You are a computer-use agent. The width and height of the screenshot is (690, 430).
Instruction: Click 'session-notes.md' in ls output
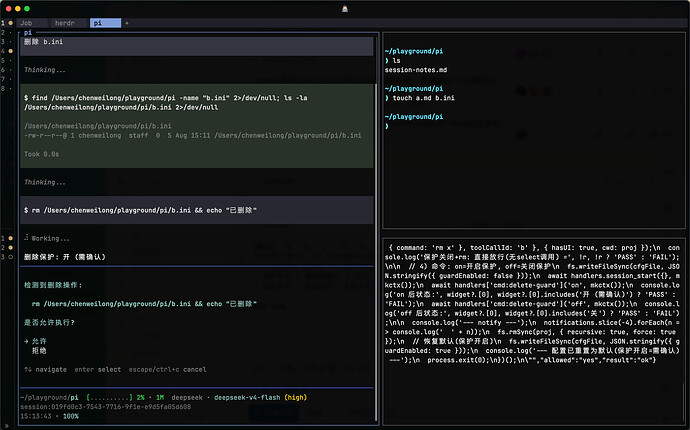(416, 70)
